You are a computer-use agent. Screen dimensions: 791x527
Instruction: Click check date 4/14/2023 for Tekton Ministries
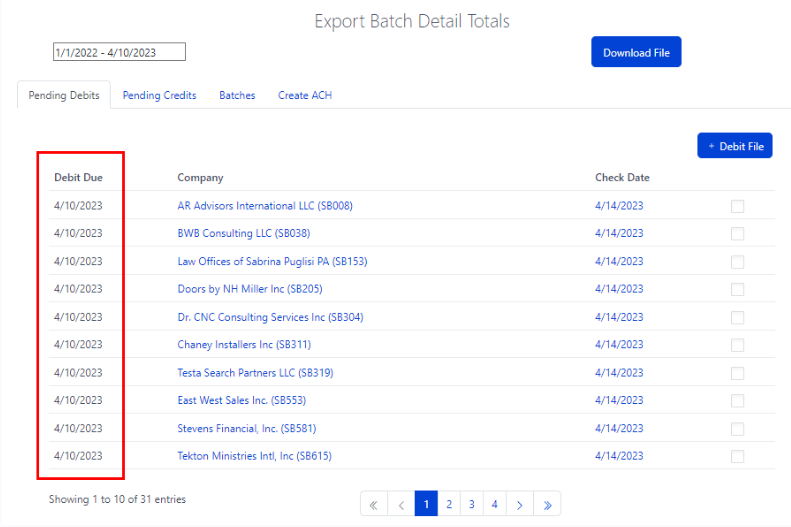pos(619,456)
